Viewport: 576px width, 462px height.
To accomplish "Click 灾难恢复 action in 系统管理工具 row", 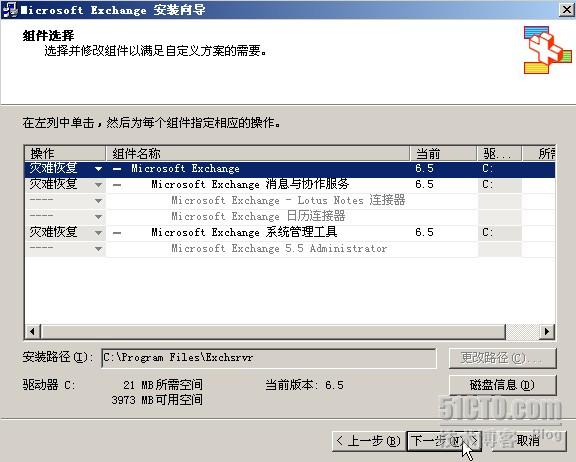I will (53, 232).
